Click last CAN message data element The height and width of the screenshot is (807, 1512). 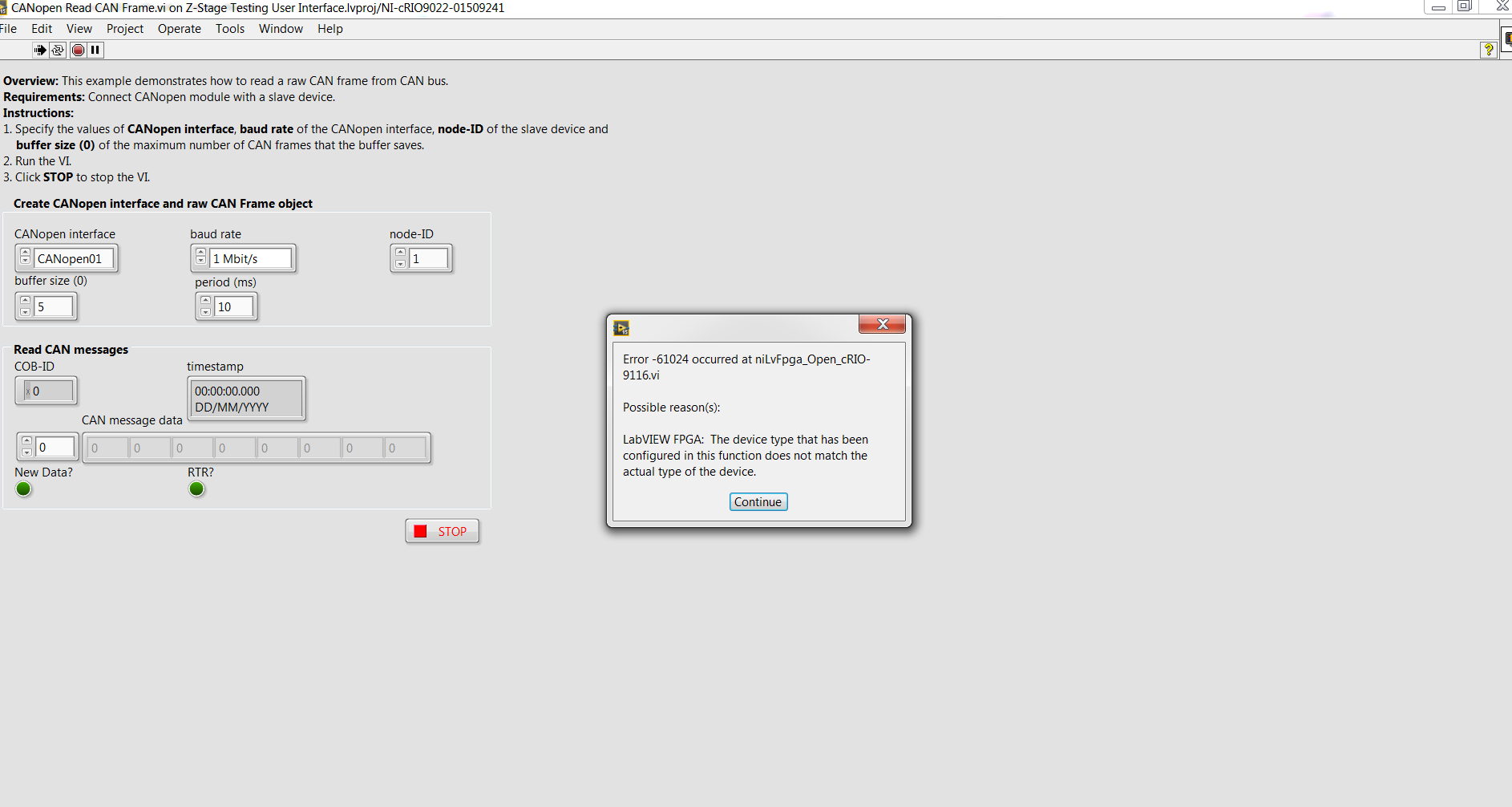[x=405, y=448]
